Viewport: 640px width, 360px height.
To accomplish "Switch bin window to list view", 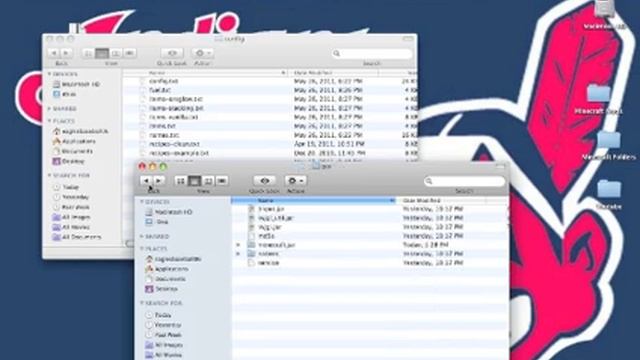I will 194,180.
